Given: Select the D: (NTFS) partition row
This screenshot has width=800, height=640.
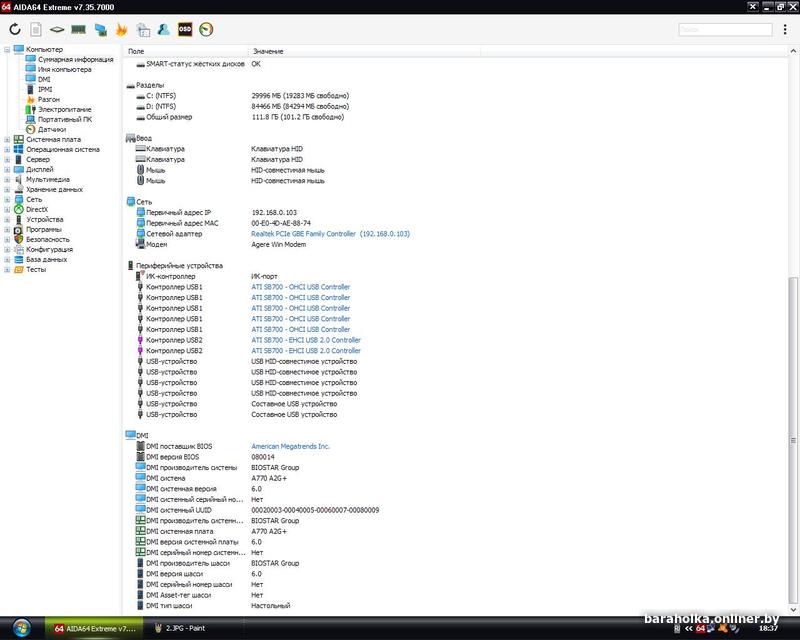Looking at the screenshot, I should click(454, 106).
